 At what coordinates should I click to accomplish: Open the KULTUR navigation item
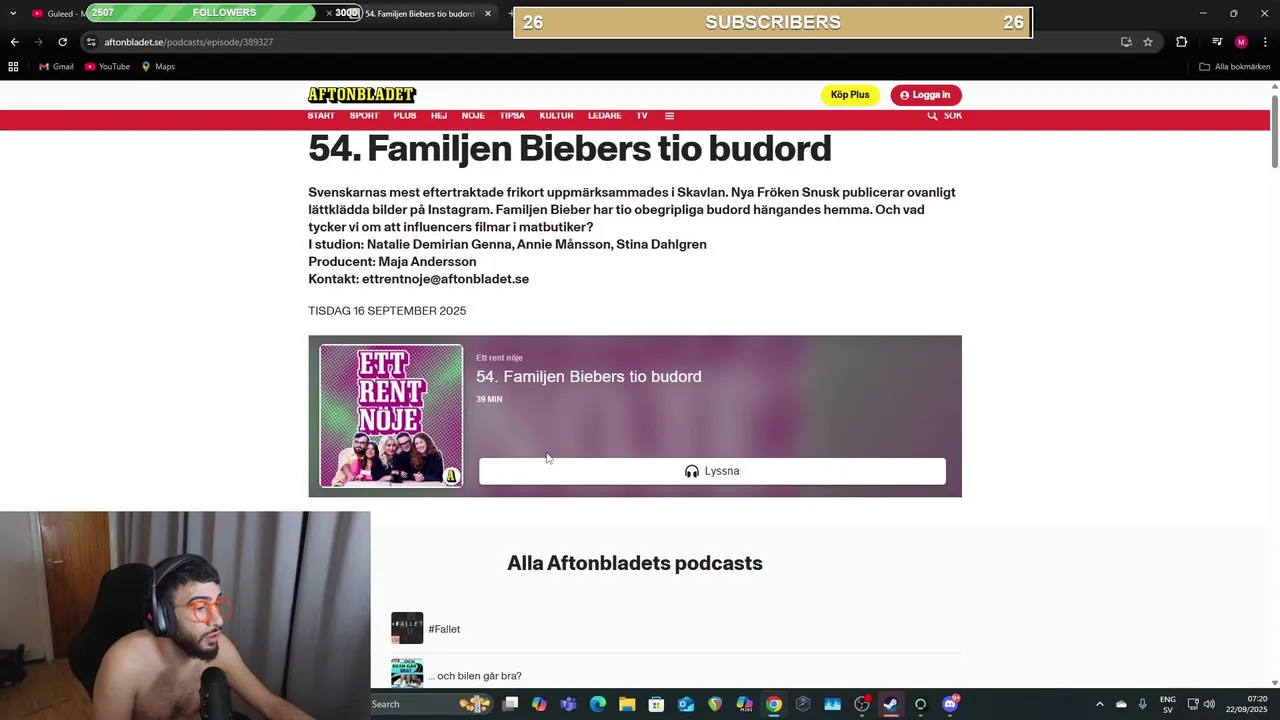(x=556, y=116)
